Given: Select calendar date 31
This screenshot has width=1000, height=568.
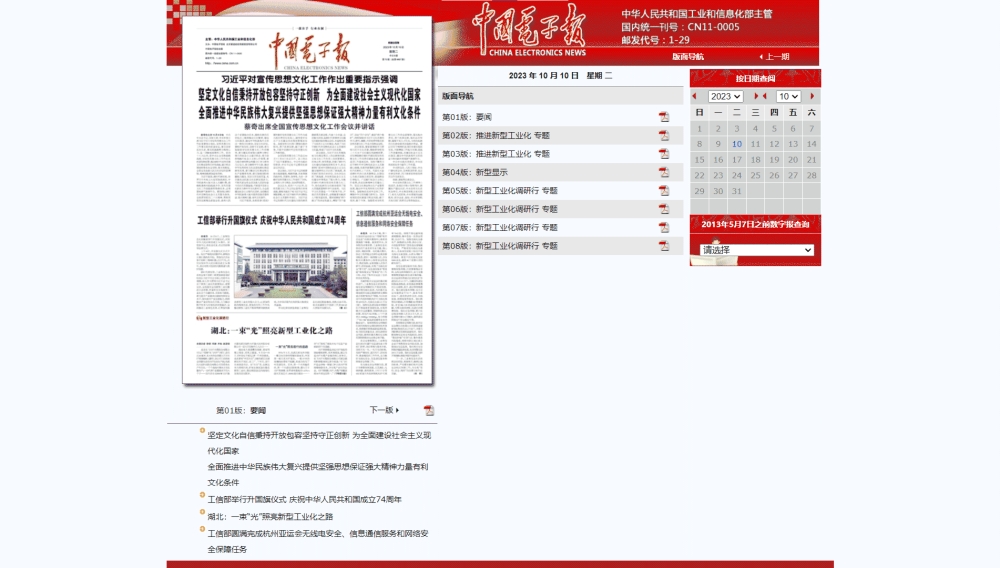Looking at the screenshot, I should pos(737,191).
